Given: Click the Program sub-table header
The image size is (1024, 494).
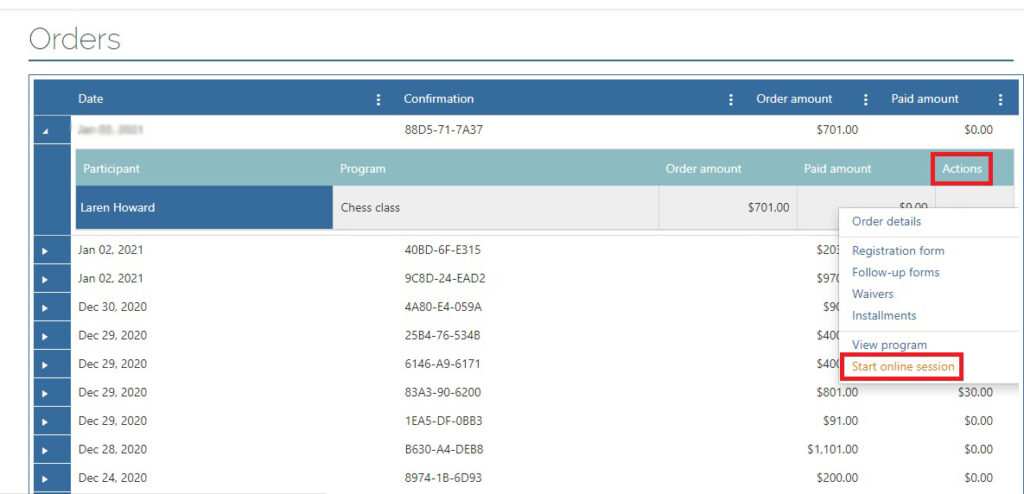Looking at the screenshot, I should [x=362, y=169].
